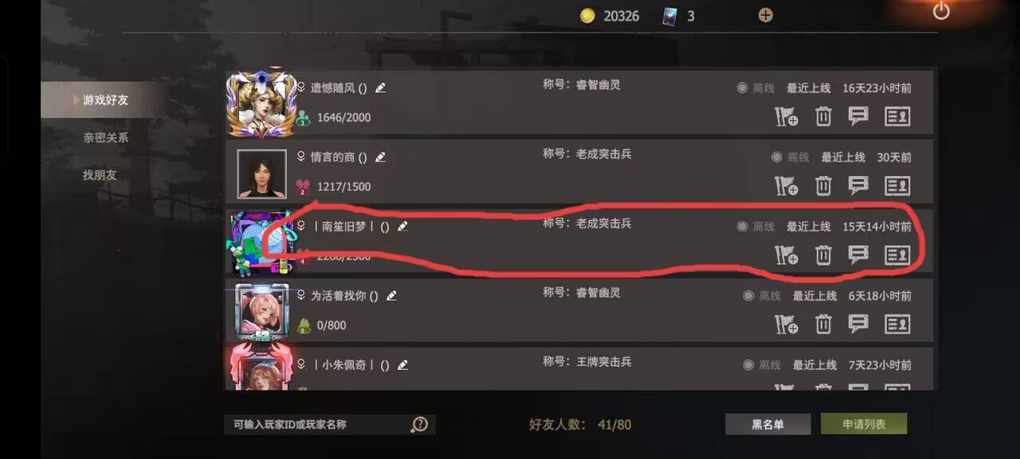This screenshot has width=1020, height=459.
Task: Delete friend 遗憾随风 with trash icon
Action: (x=823, y=117)
